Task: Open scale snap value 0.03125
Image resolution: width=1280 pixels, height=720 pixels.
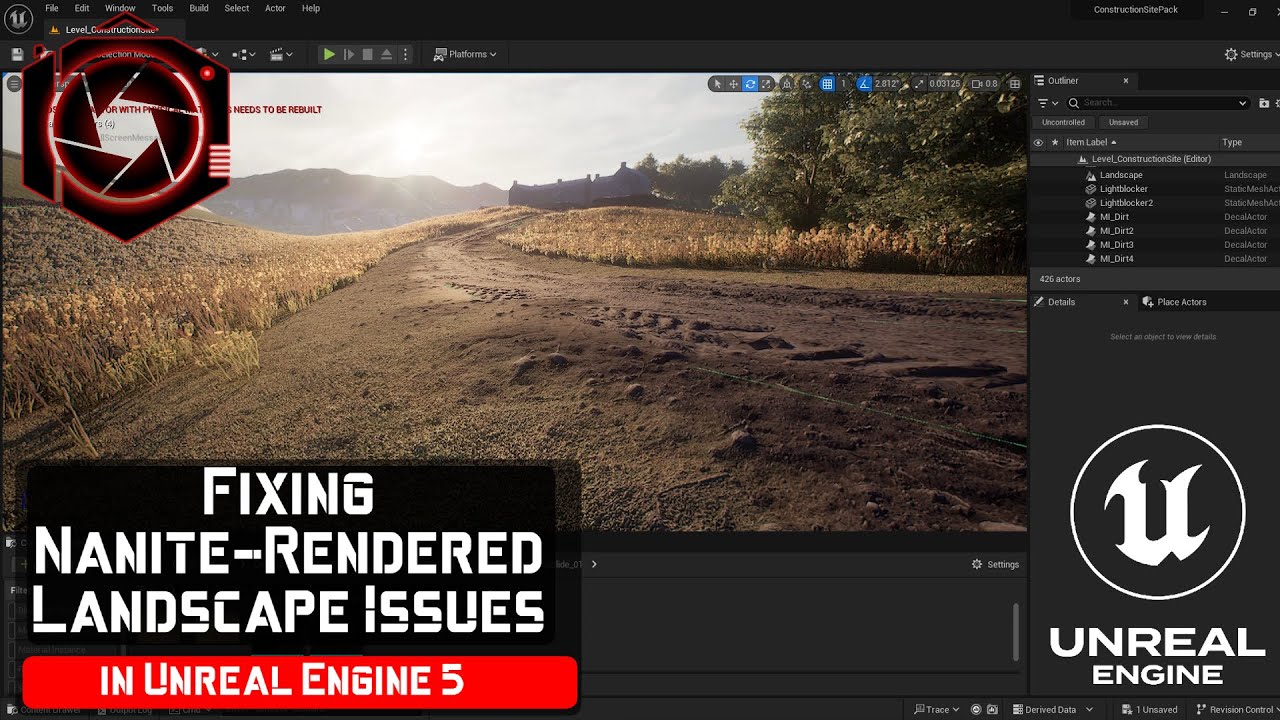Action: [x=945, y=84]
